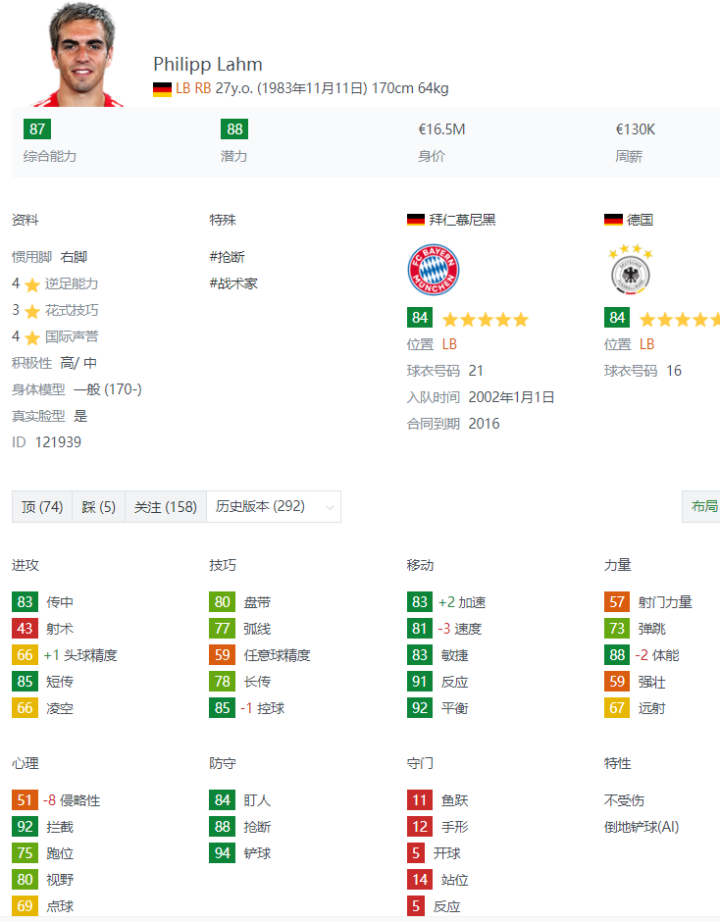This screenshot has width=720, height=922.
Task: Click the flag icon next to 拜仁慕尼黑
Action: [416, 220]
